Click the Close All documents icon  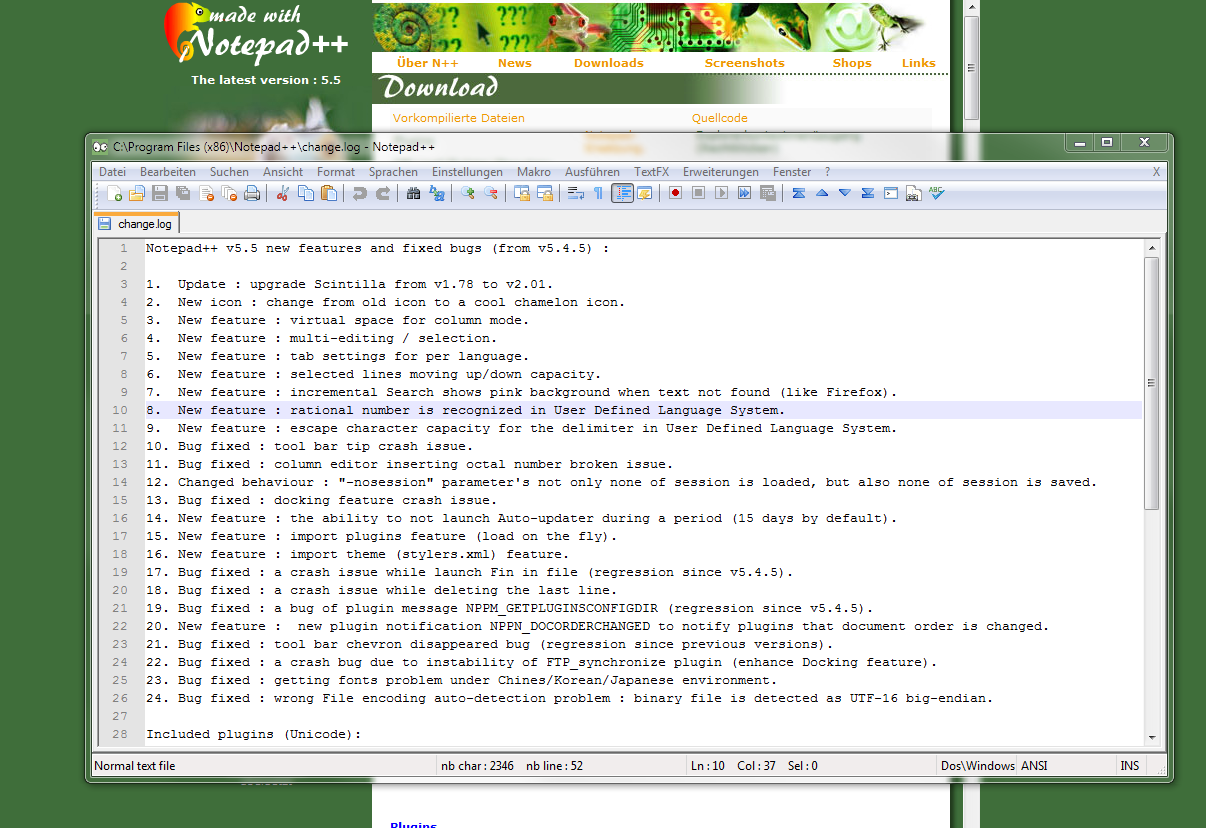coord(229,193)
